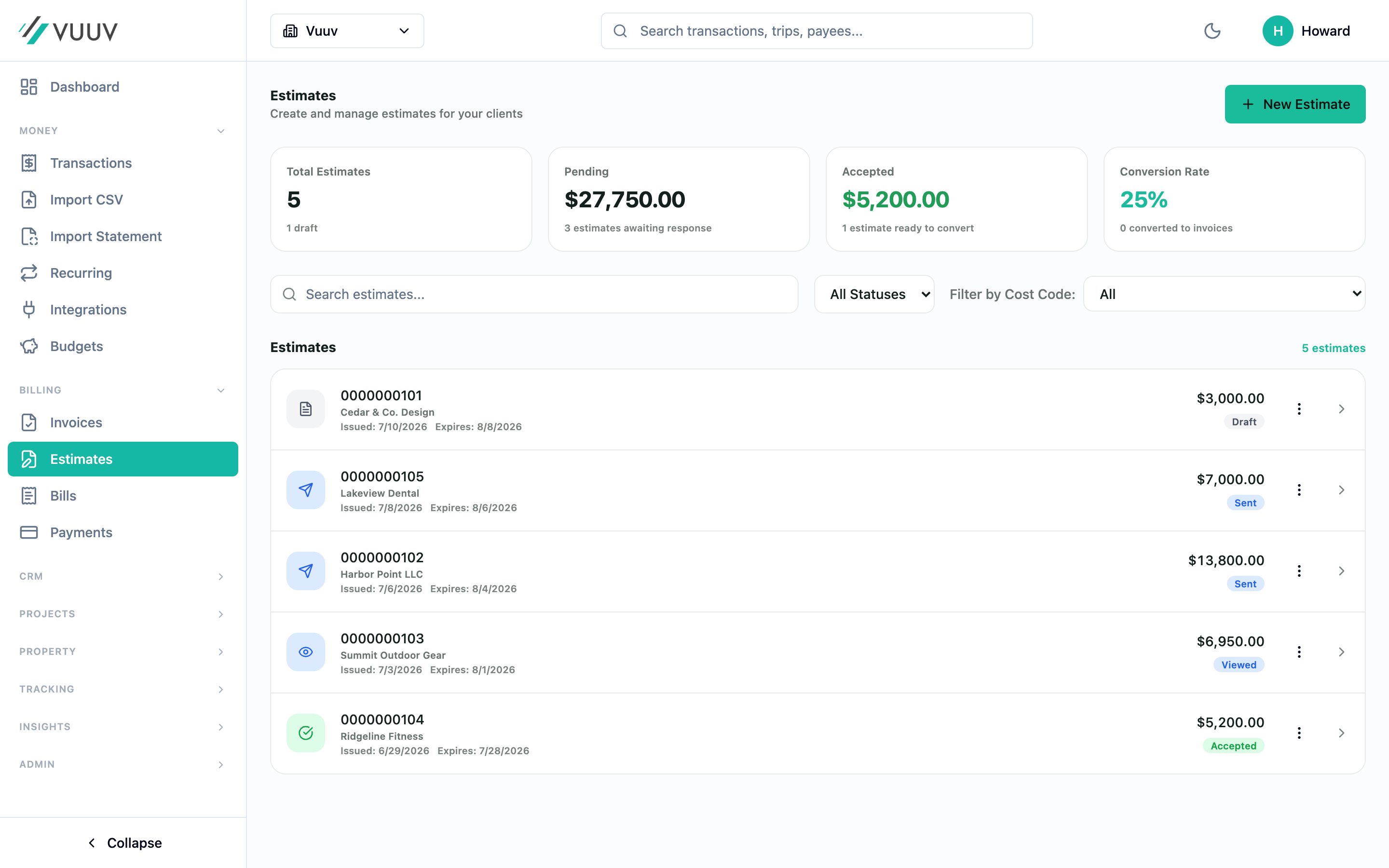Click the Draft status badge

click(1244, 422)
